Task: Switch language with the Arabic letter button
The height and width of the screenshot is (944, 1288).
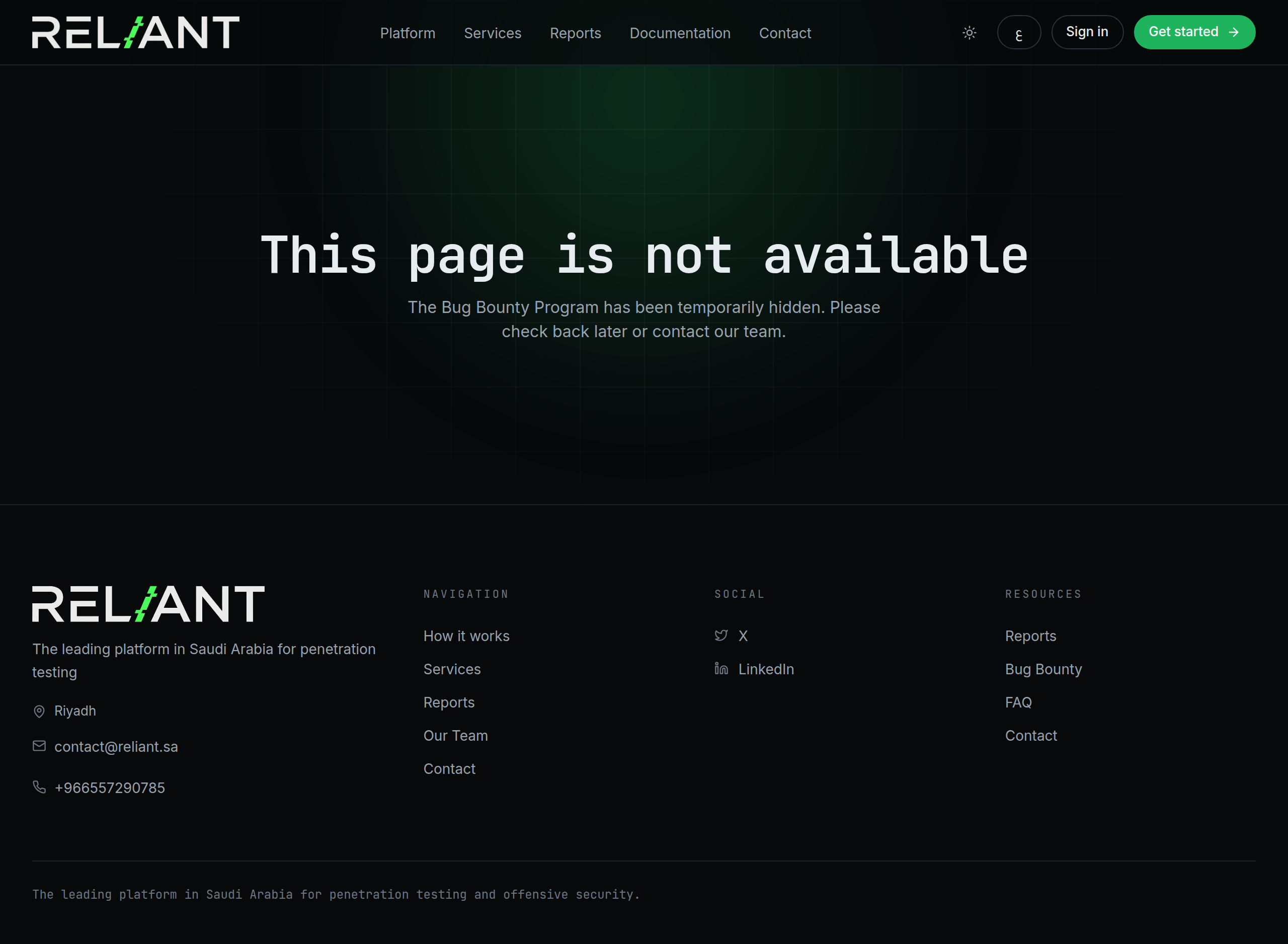Action: [x=1019, y=33]
